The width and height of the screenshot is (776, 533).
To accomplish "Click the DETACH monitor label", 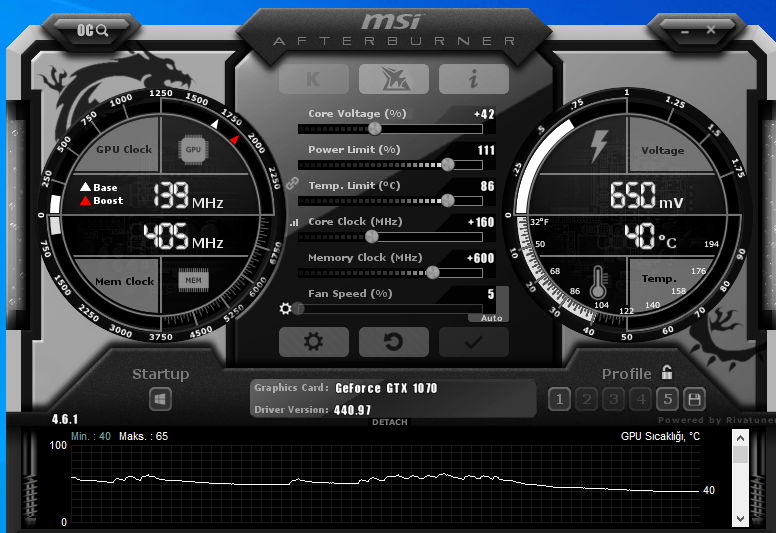I will click(x=389, y=422).
